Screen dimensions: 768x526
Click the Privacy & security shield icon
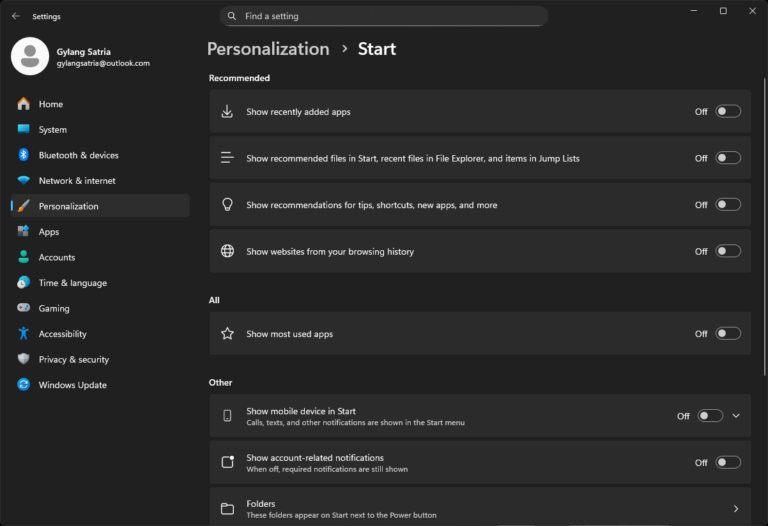23,359
